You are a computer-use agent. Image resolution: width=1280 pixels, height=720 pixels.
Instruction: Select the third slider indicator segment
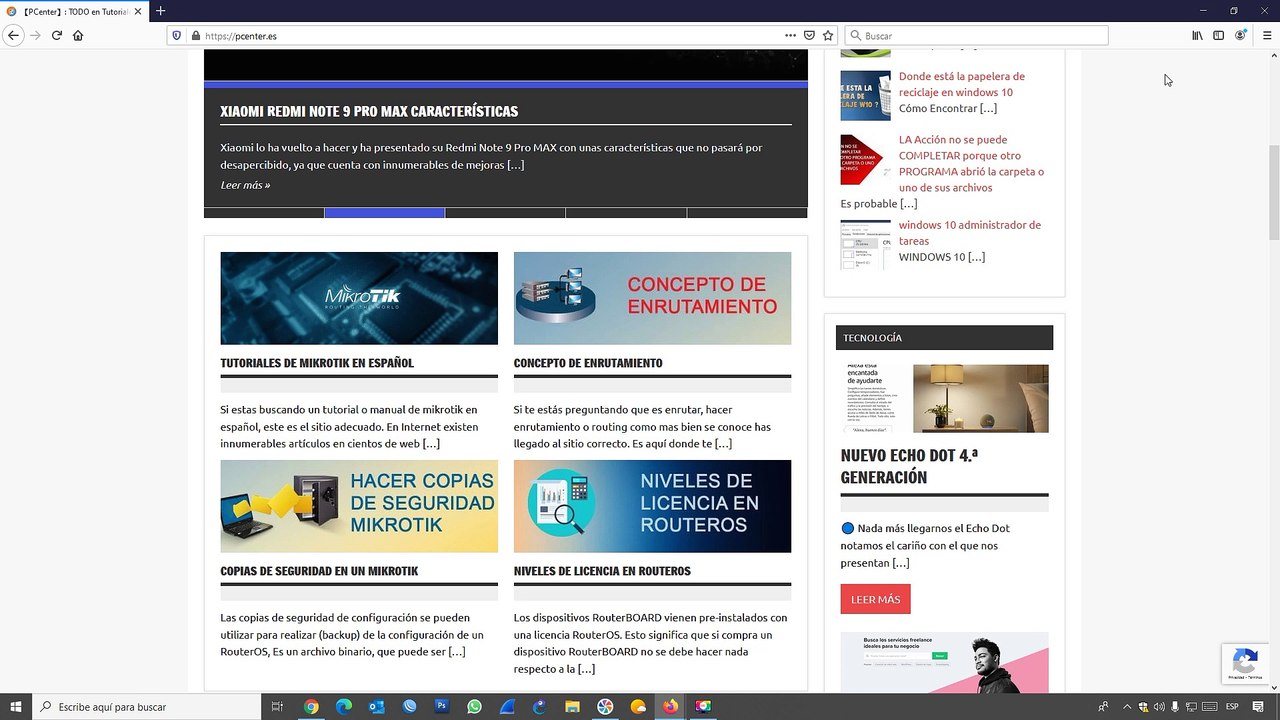(x=505, y=213)
